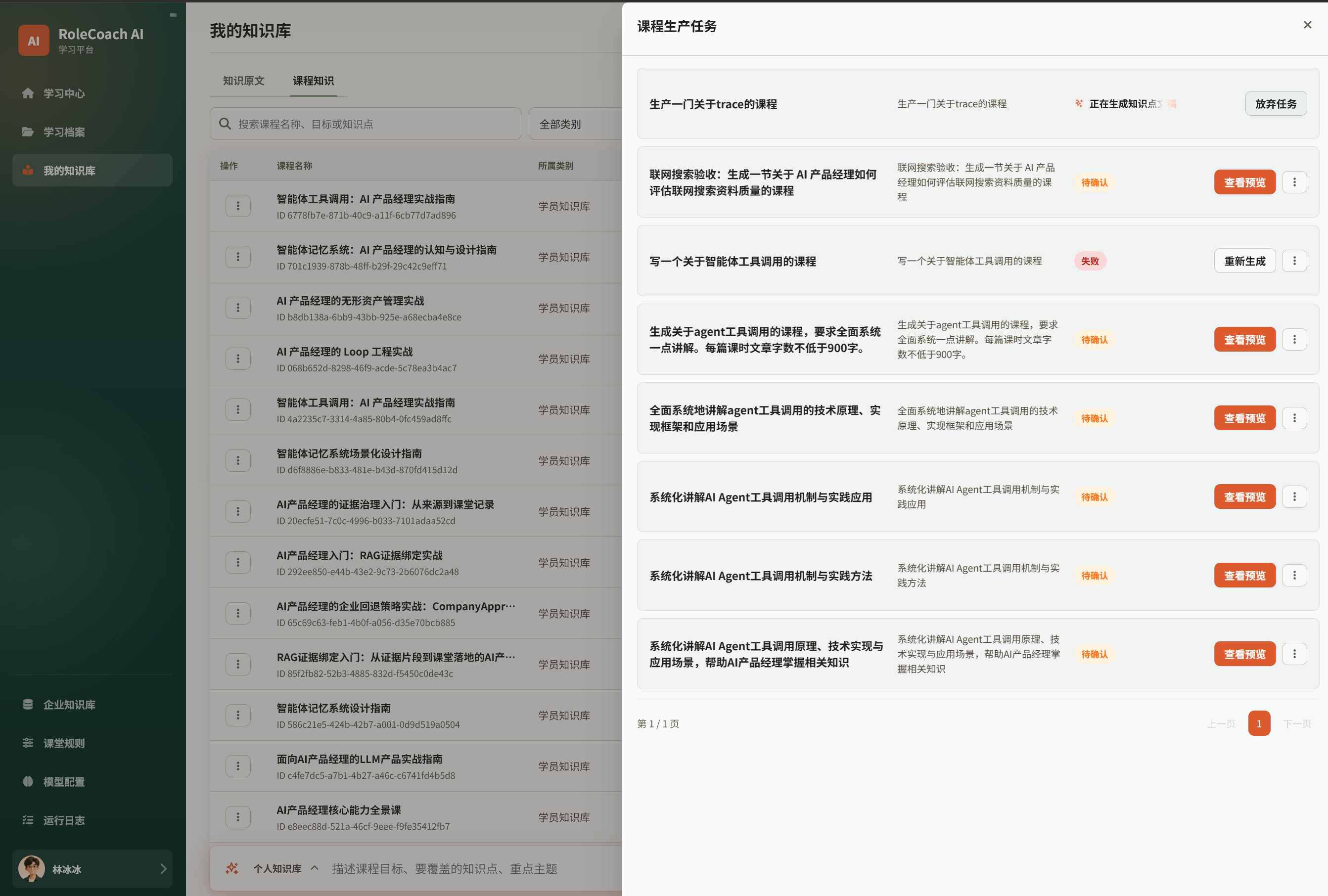Open 学习中心 home icon in sidebar

[x=27, y=93]
